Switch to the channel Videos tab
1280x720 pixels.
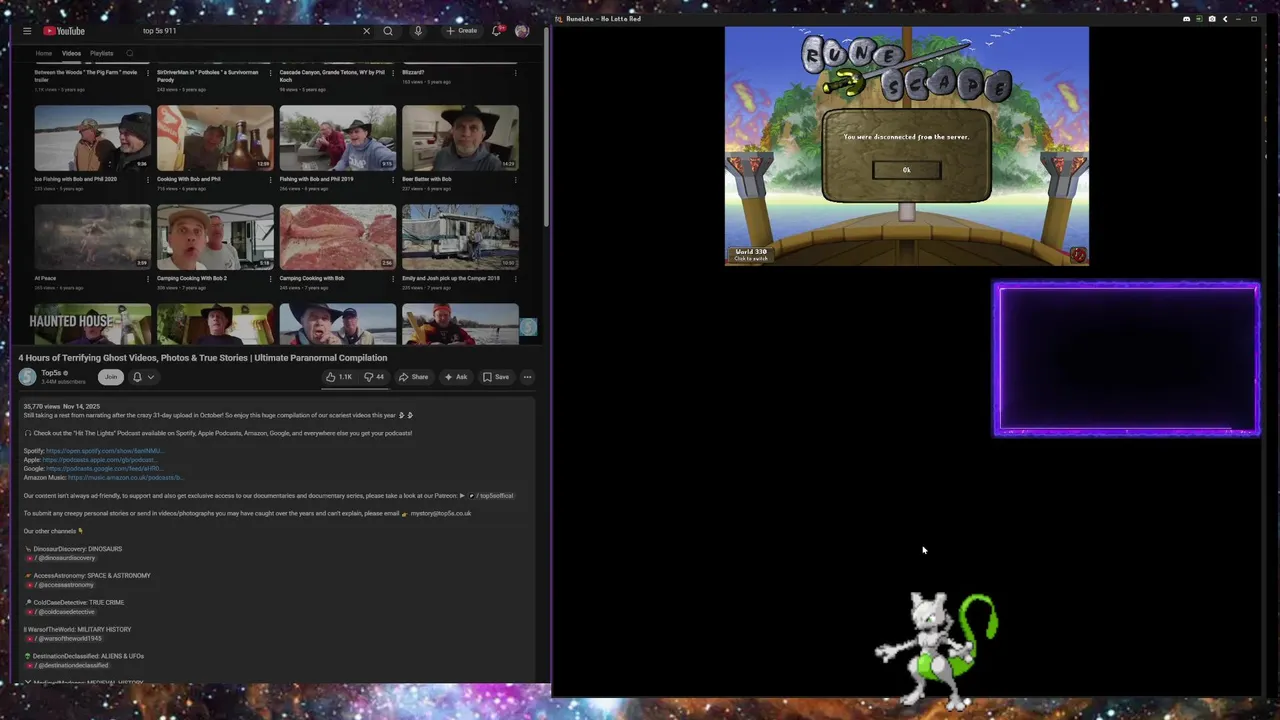point(71,53)
